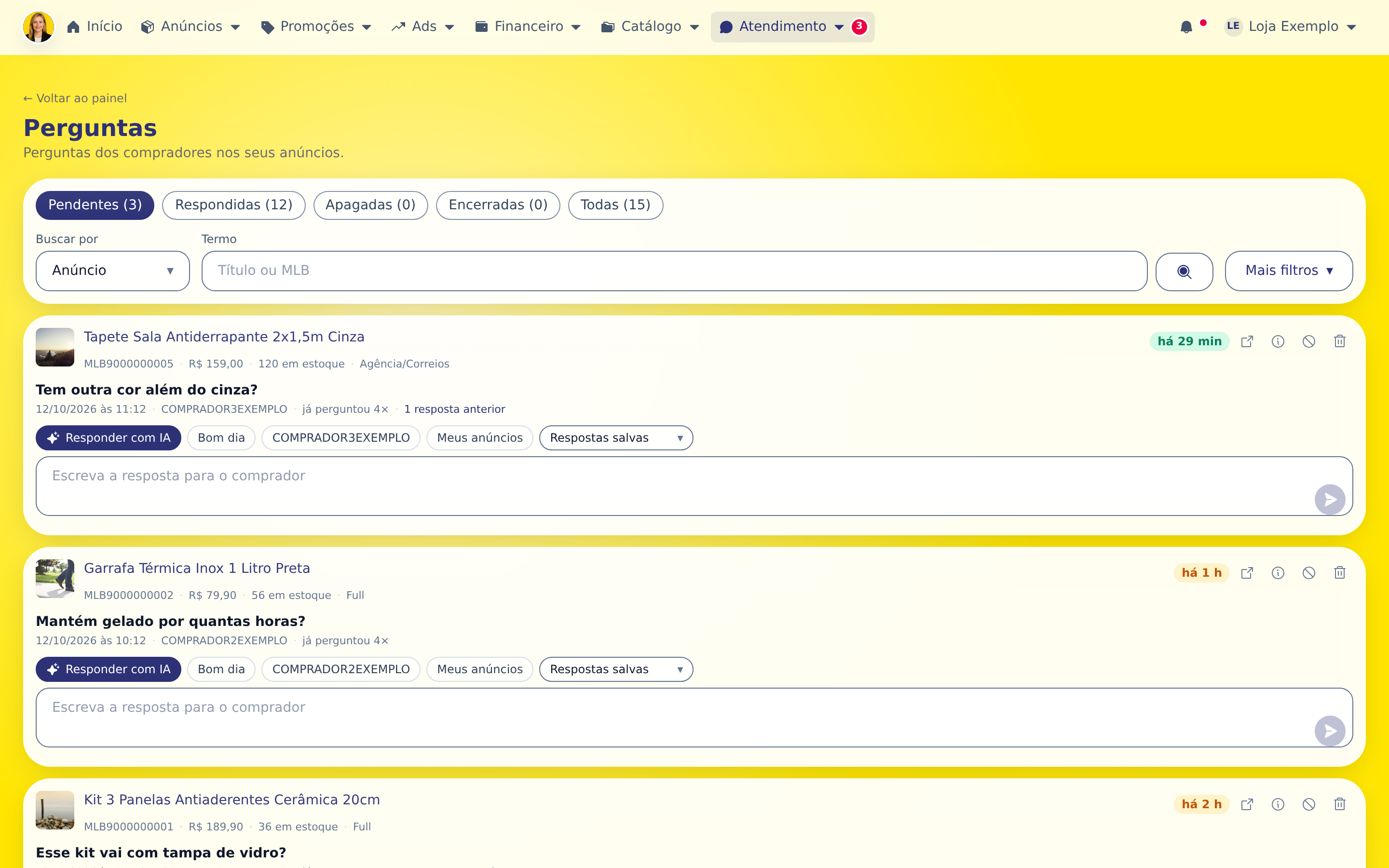
Task: Open Kit 3 Panelas Antiaderentes title
Action: click(232, 800)
